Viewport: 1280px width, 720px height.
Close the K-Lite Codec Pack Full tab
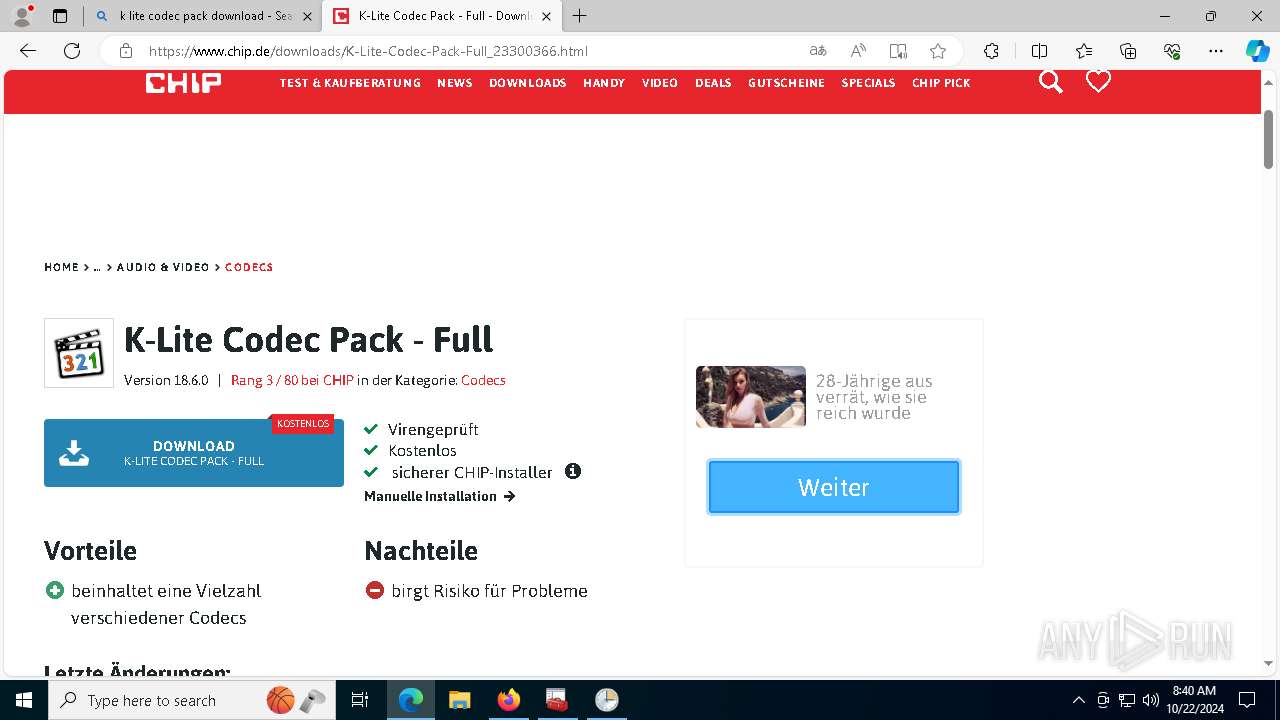[x=546, y=16]
